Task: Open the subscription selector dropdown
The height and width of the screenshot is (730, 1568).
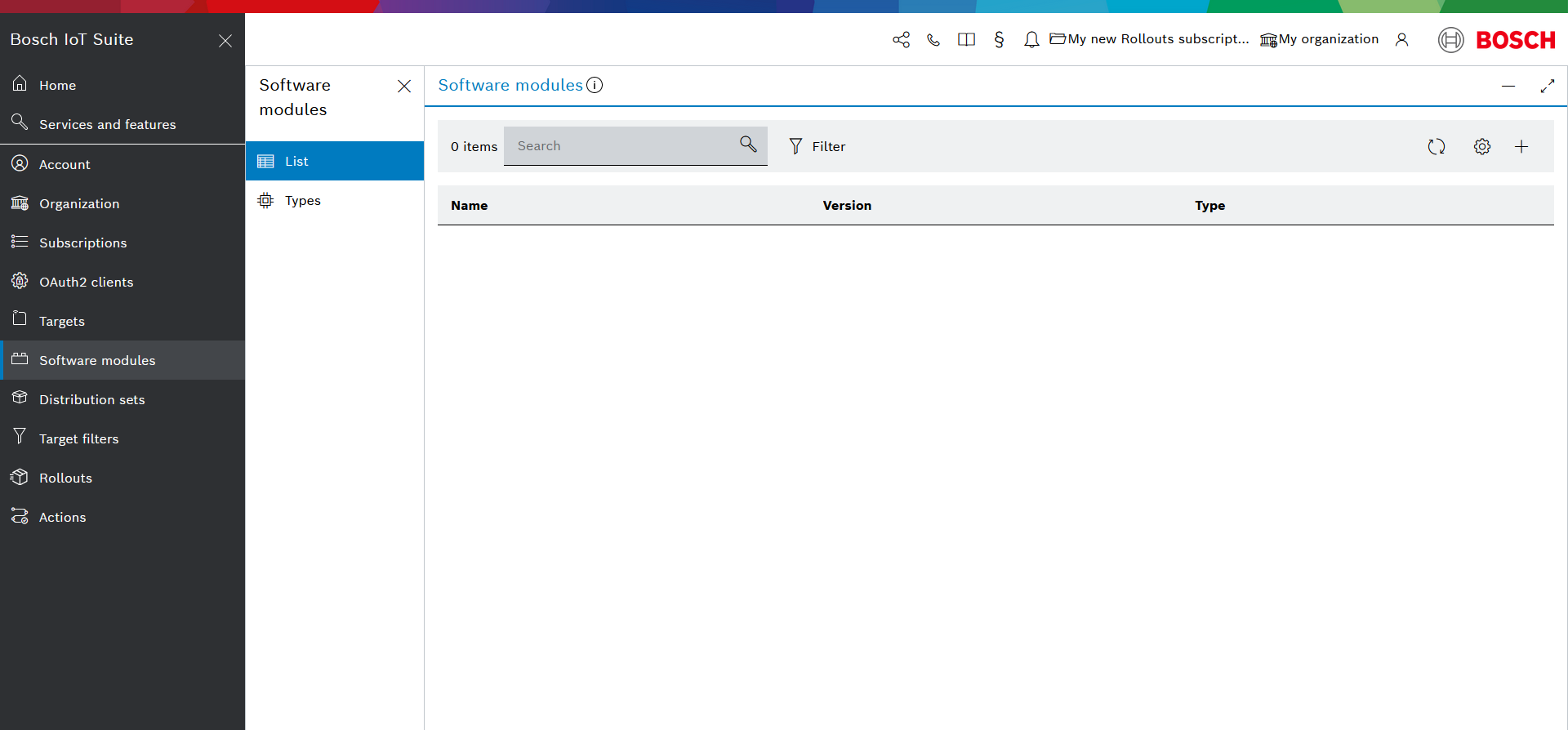Action: tap(1149, 39)
